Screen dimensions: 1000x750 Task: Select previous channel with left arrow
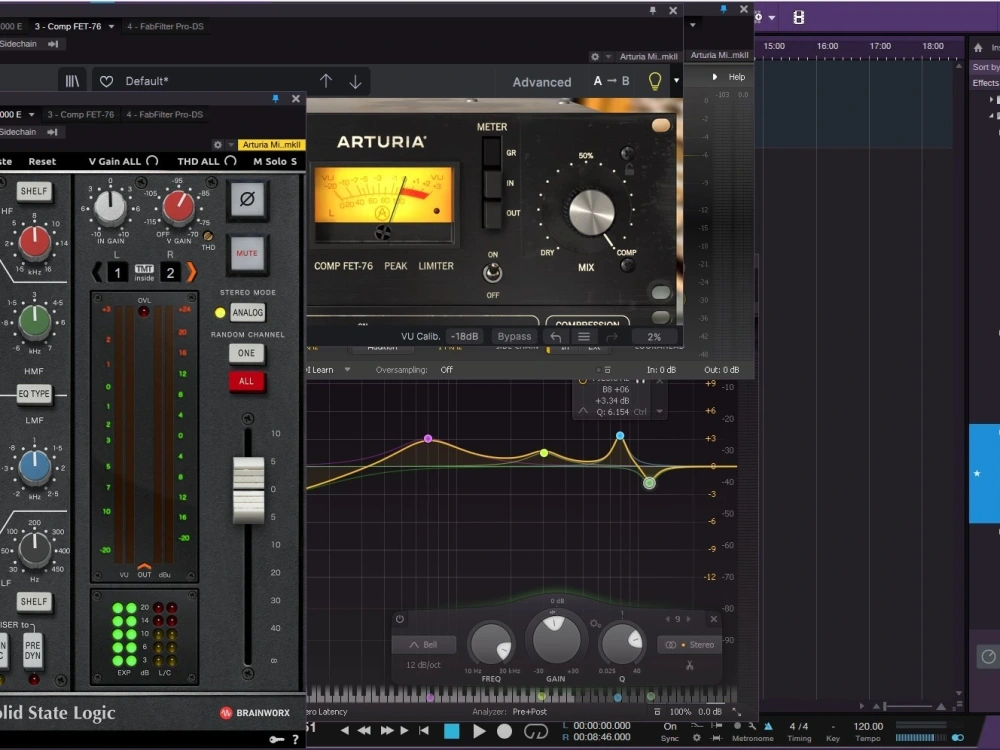tap(97, 272)
